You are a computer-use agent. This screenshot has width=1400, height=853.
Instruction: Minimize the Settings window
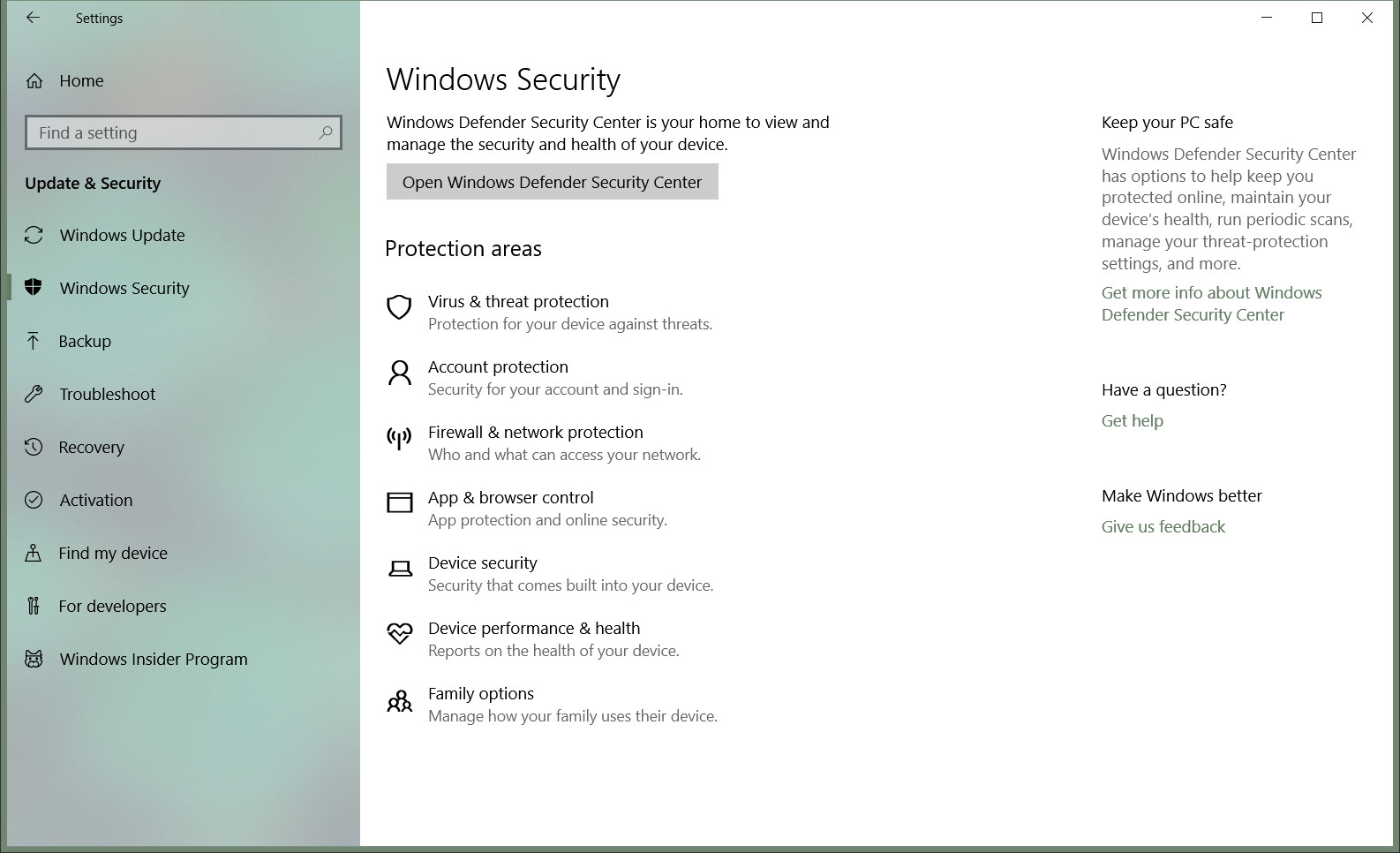[1267, 18]
